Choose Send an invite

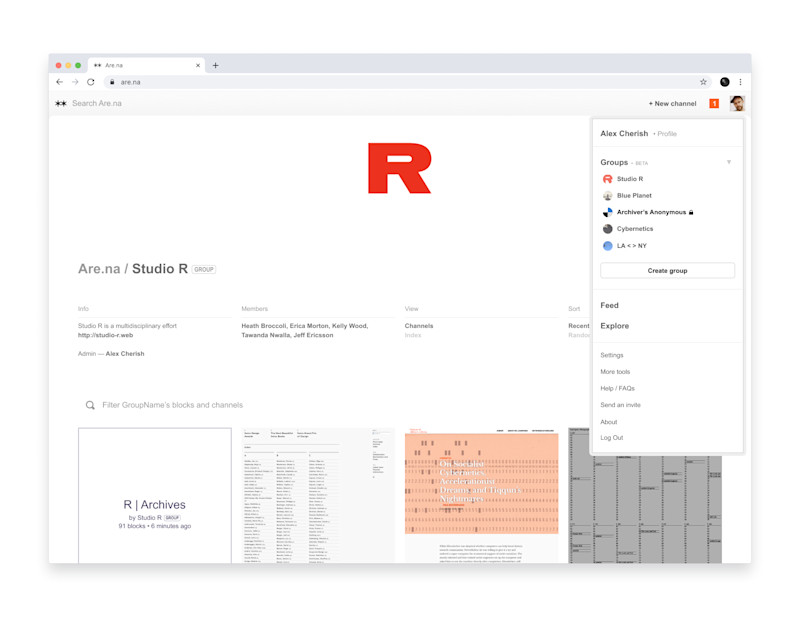point(620,405)
